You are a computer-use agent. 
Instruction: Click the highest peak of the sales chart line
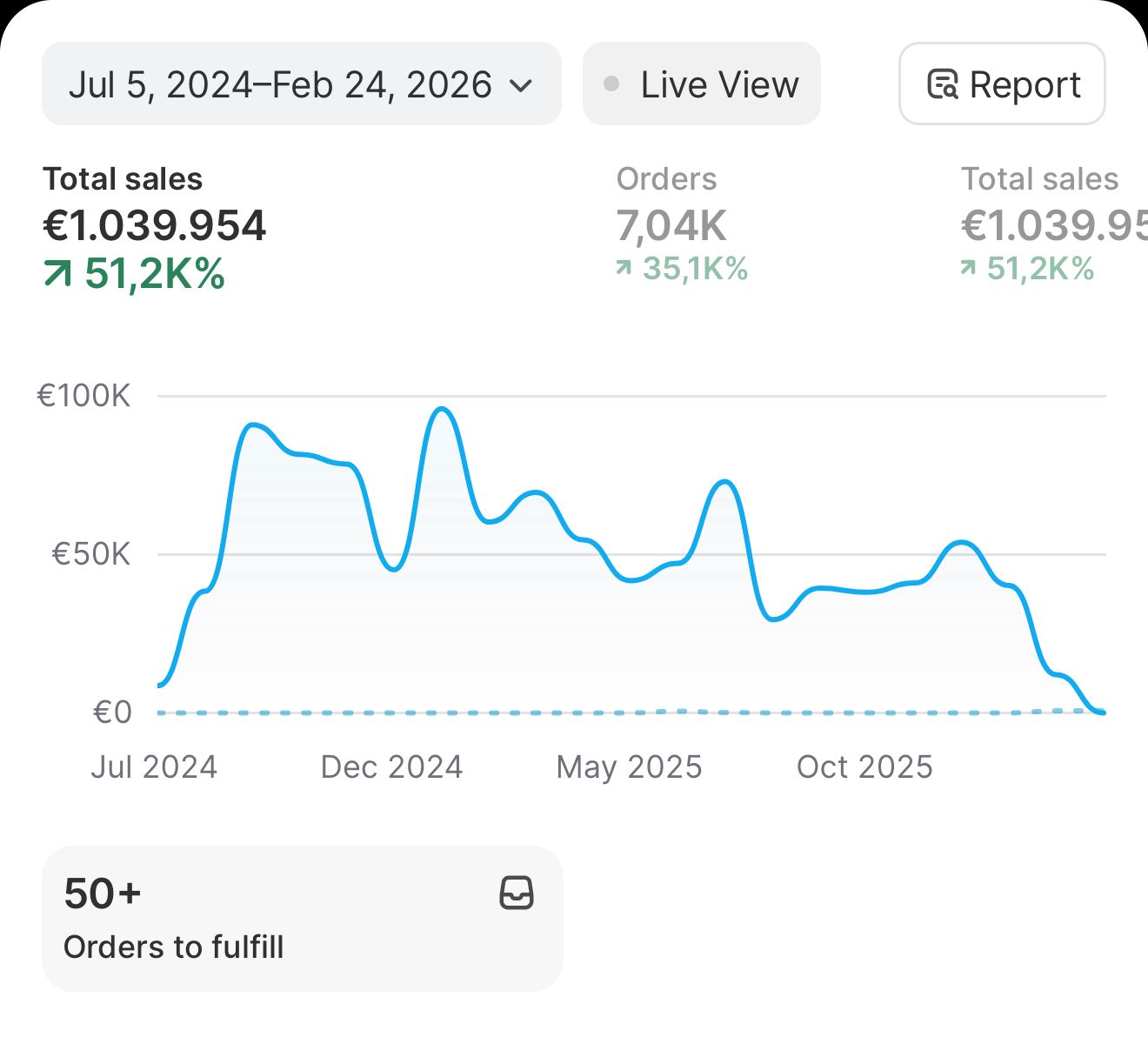click(443, 409)
